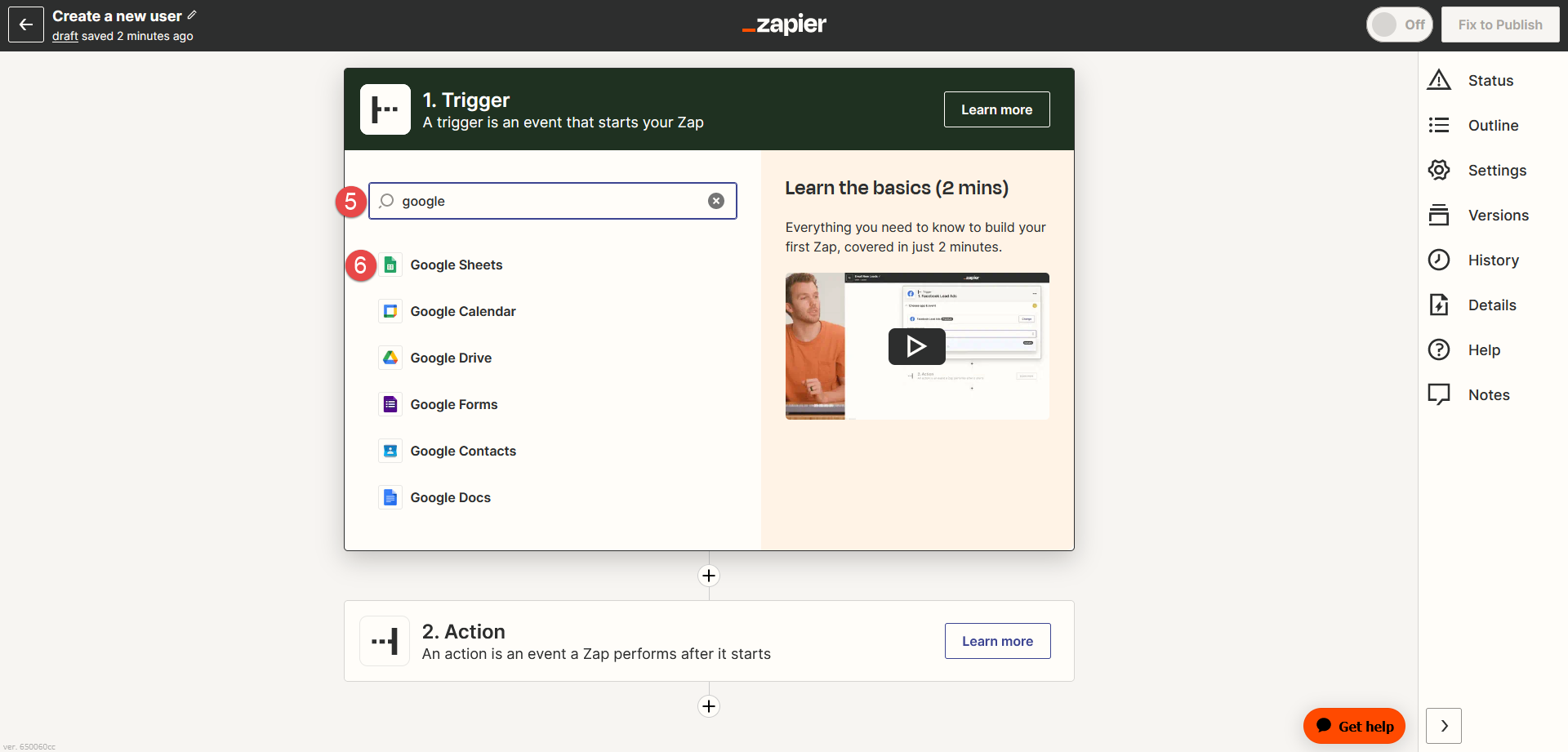Select Versions label in sidebar
Screen dimensions: 1568x752
click(x=1498, y=215)
